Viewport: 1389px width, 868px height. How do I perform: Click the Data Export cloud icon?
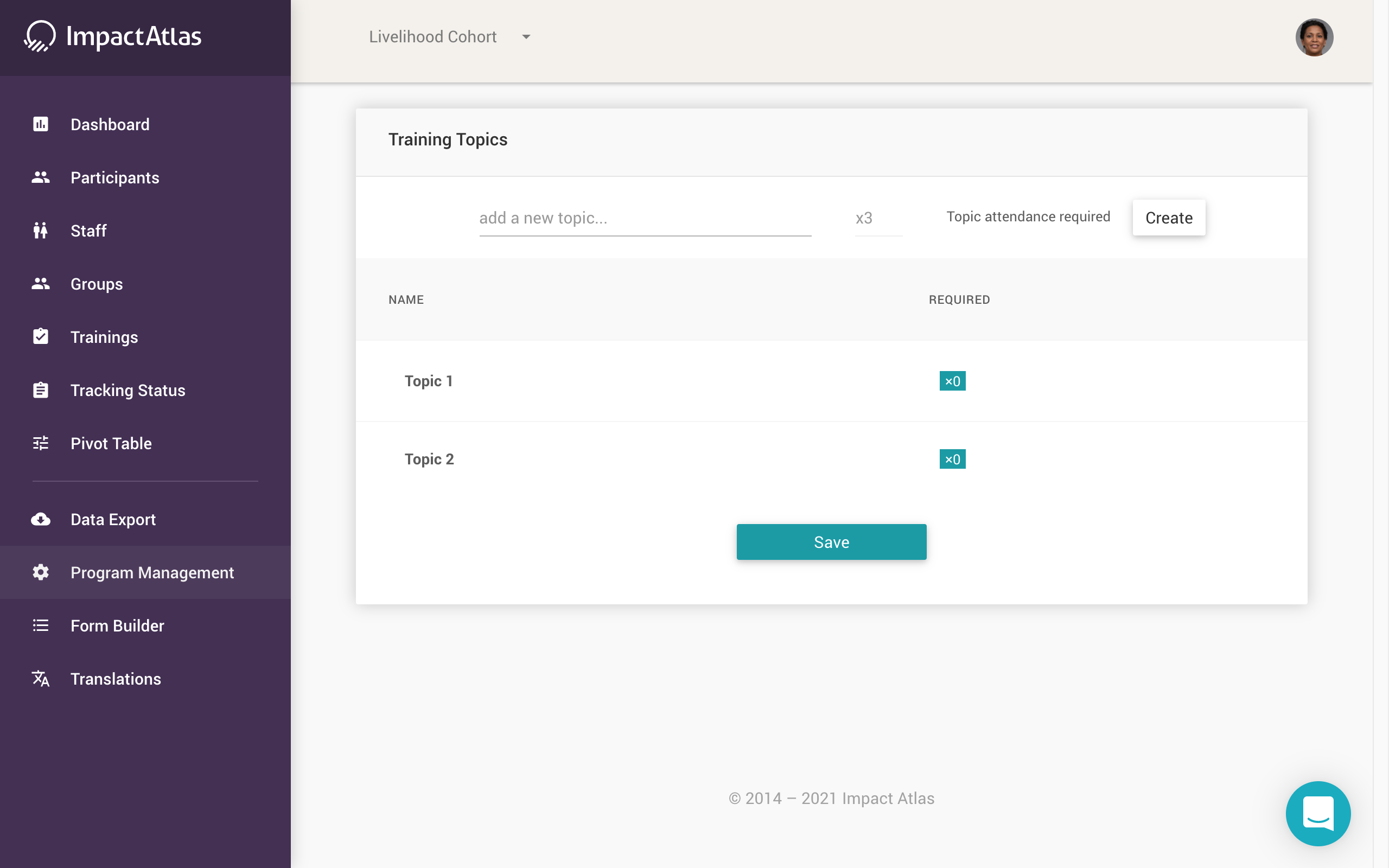(40, 520)
